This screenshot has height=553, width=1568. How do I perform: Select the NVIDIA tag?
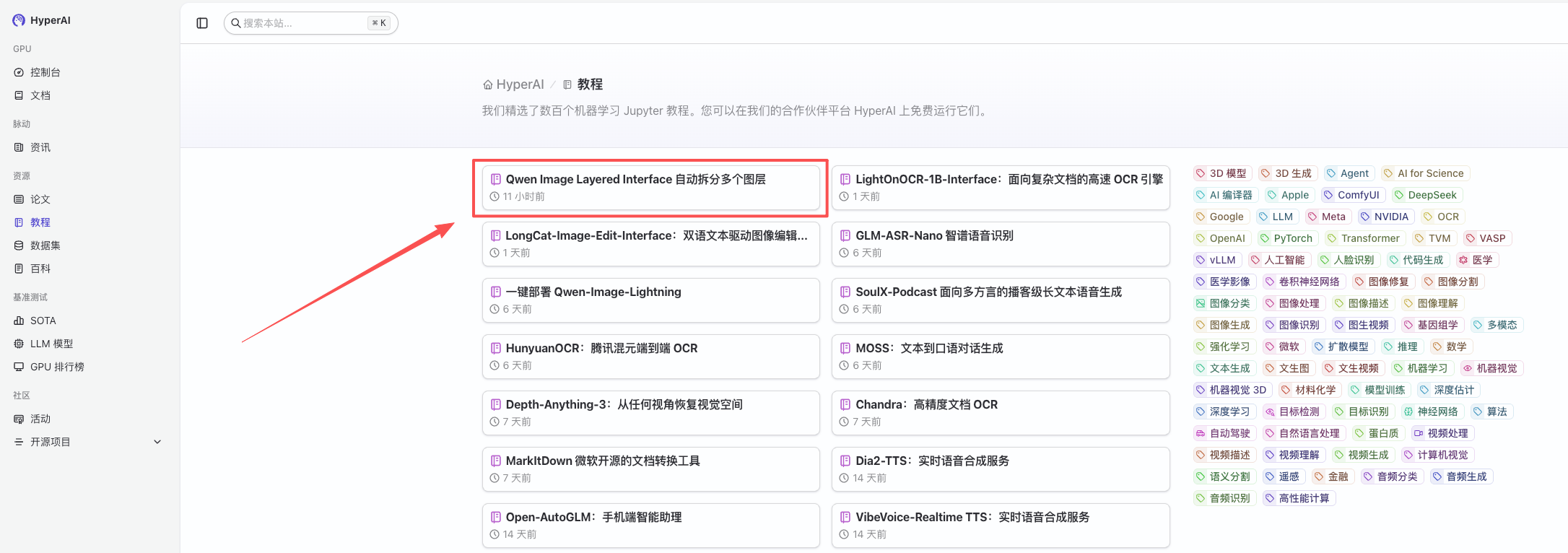click(1385, 217)
